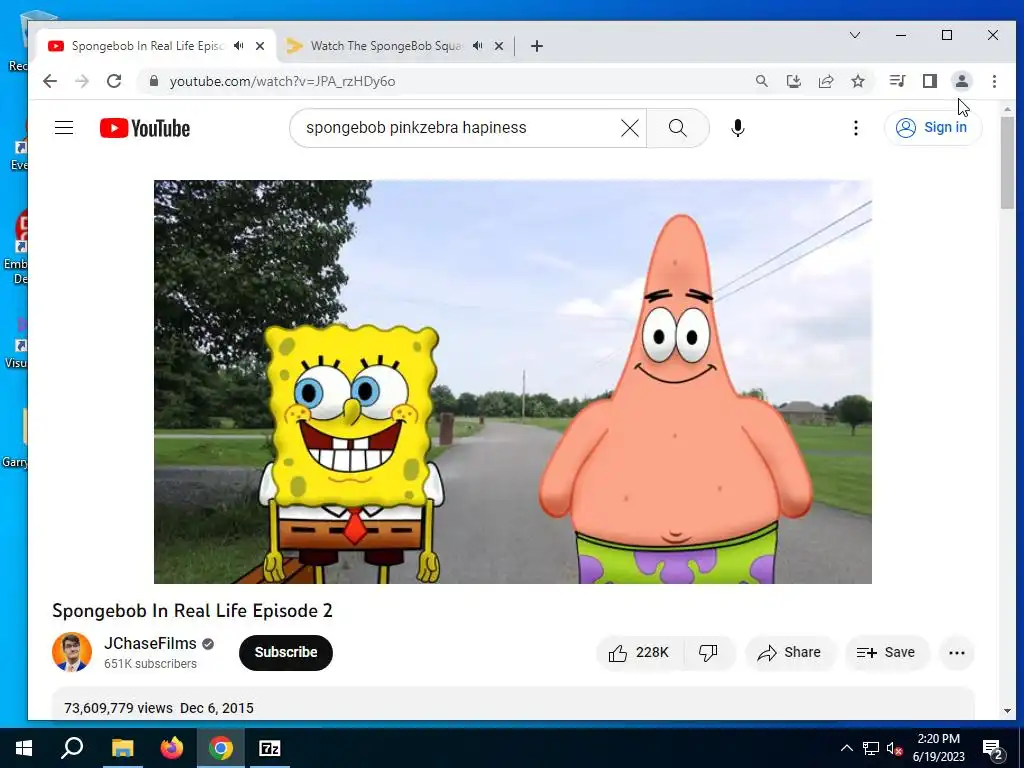Open the taskbar clock and calendar
1024x768 pixels.
(x=938, y=748)
